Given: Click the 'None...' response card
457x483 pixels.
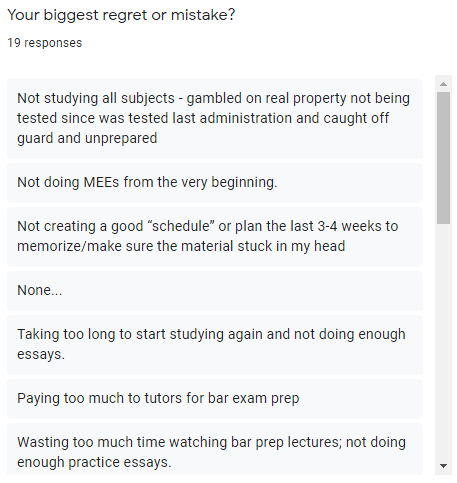Looking at the screenshot, I should pyautogui.click(x=215, y=291).
